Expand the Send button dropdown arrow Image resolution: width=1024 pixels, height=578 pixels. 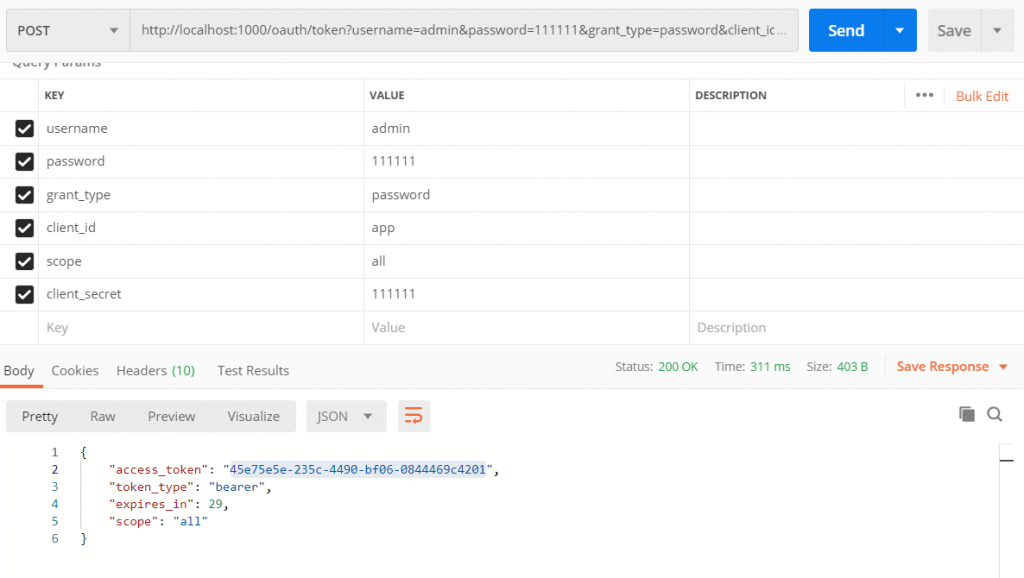(899, 31)
